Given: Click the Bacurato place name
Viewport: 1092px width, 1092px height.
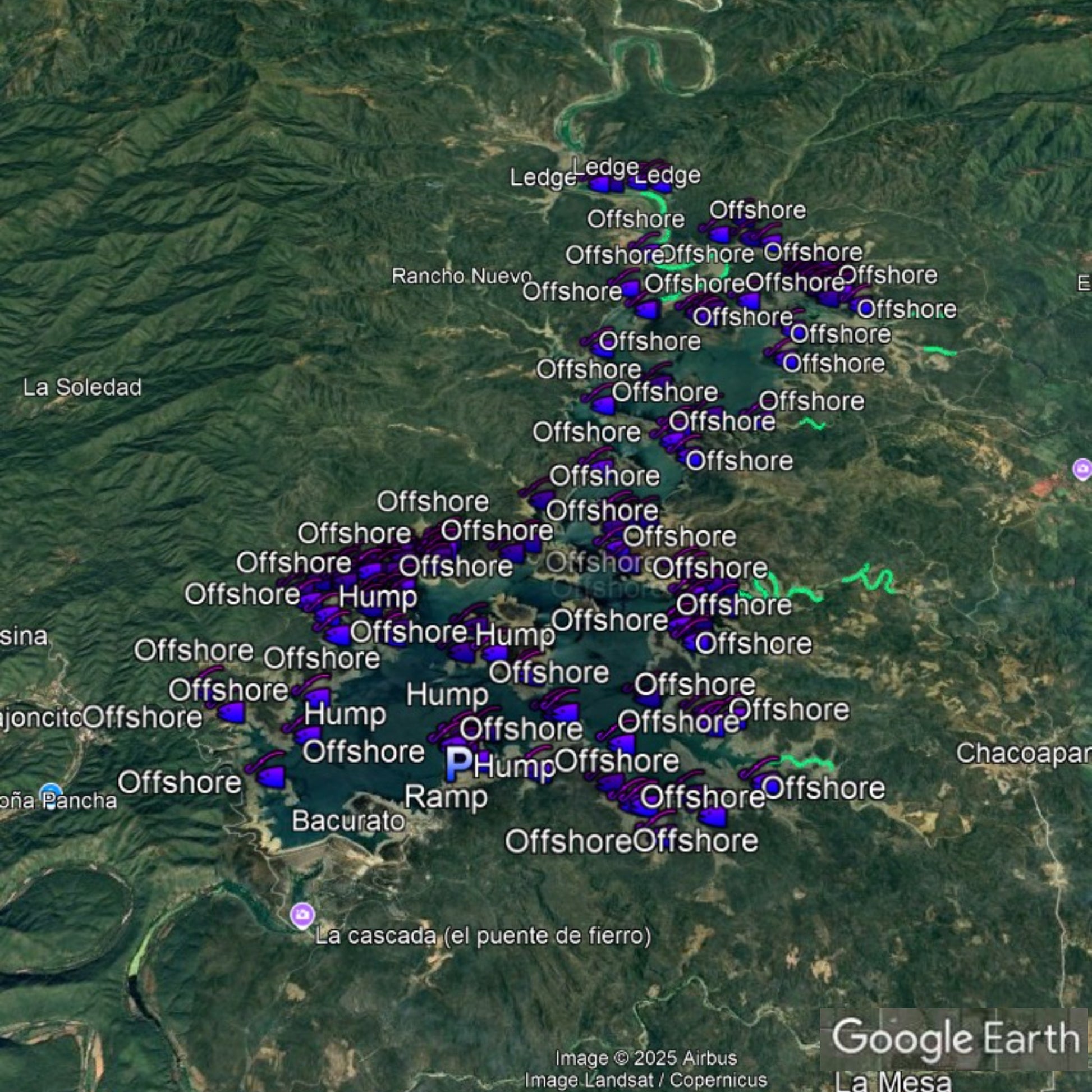Looking at the screenshot, I should [348, 821].
